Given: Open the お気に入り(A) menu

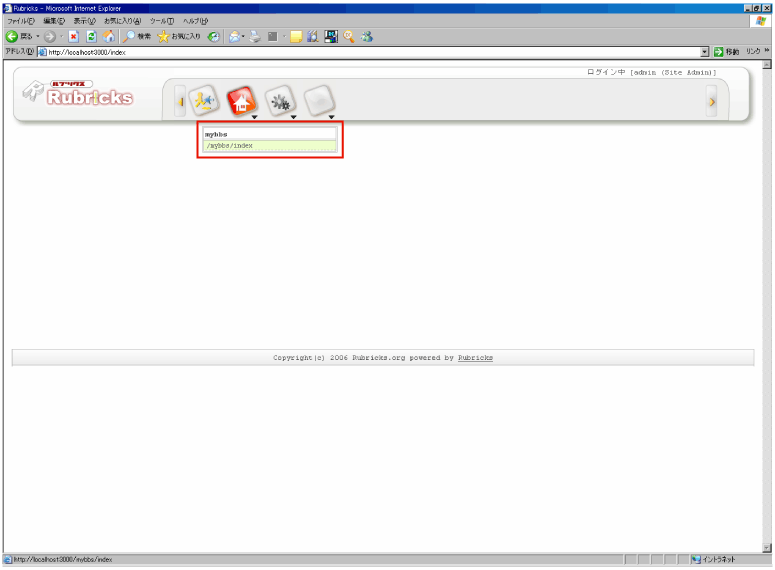Looking at the screenshot, I should click(122, 21).
